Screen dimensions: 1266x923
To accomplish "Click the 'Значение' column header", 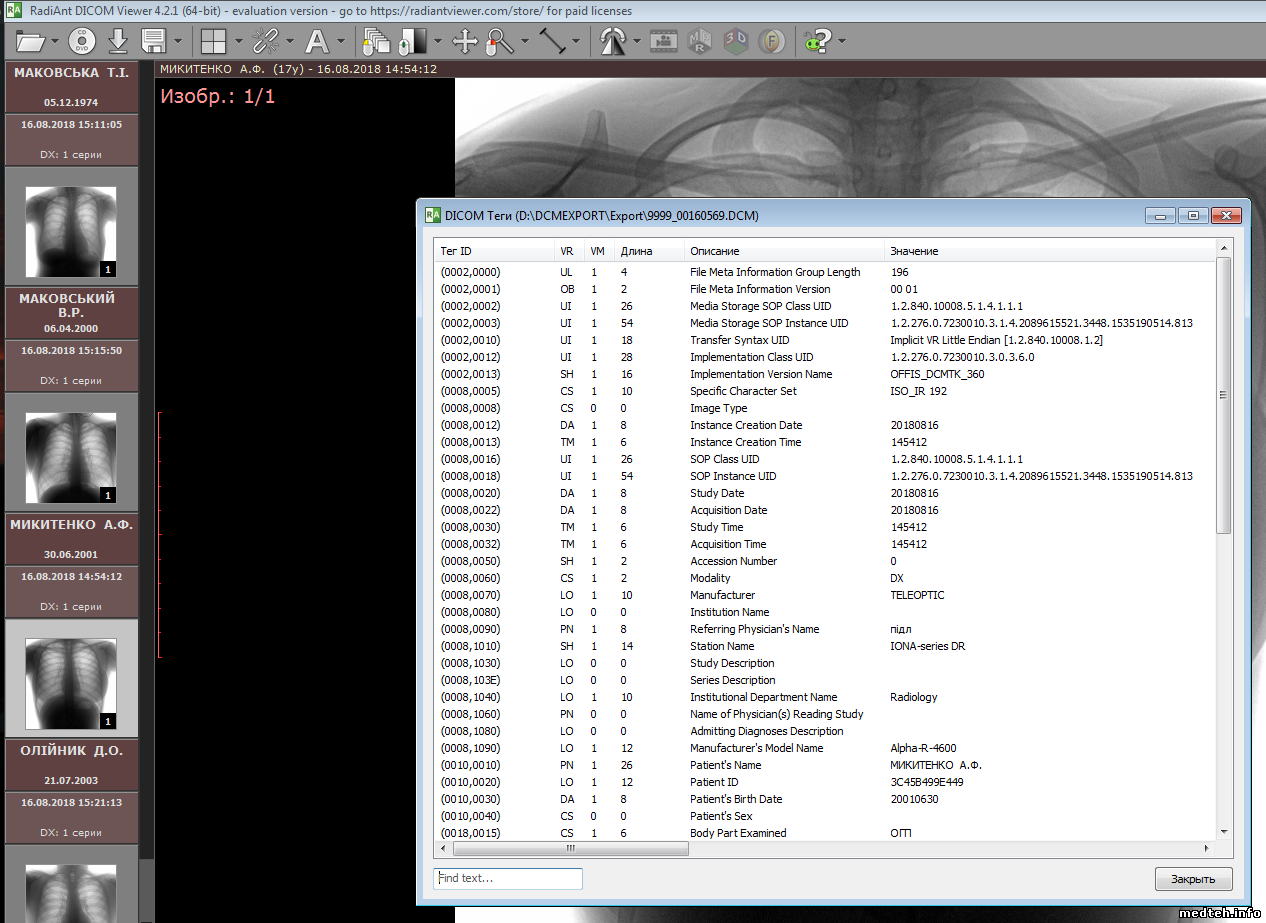I will click(x=914, y=251).
